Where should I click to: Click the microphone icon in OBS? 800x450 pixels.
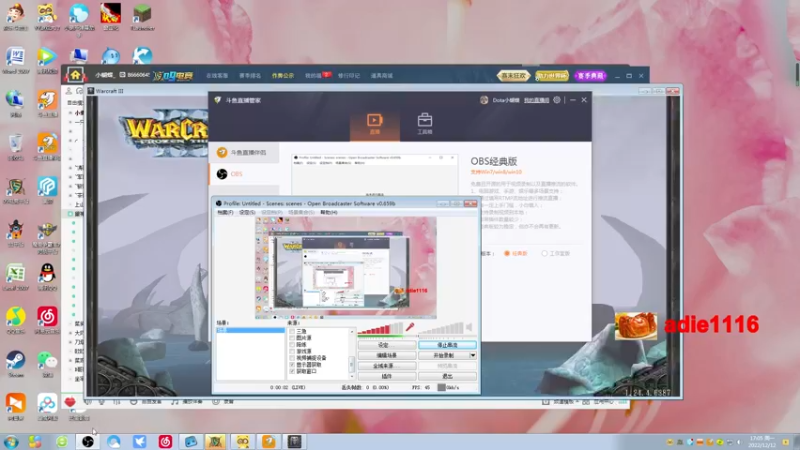click(x=410, y=327)
